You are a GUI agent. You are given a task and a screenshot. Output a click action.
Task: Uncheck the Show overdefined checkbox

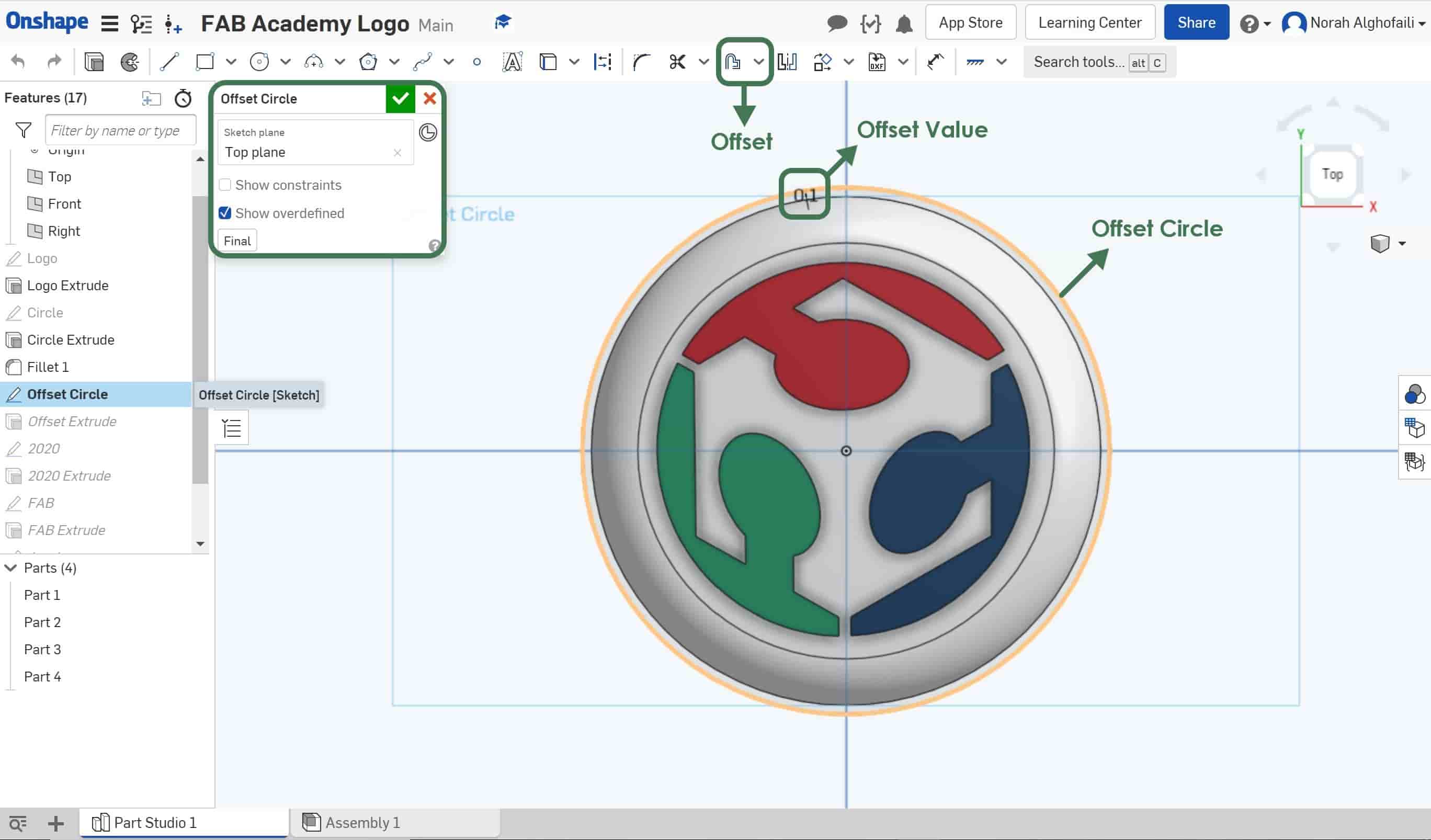(225, 213)
